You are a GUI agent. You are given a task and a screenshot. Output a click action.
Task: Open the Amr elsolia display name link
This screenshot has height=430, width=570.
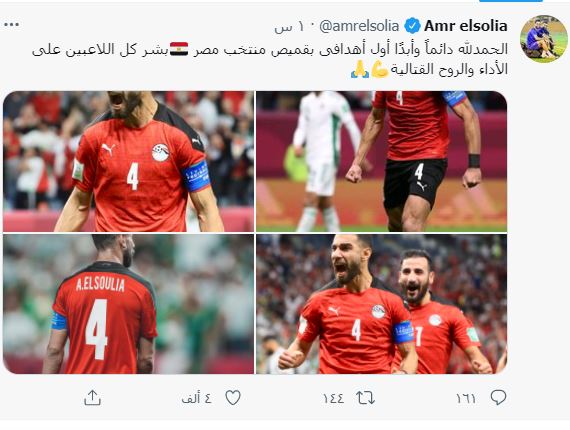[466, 26]
